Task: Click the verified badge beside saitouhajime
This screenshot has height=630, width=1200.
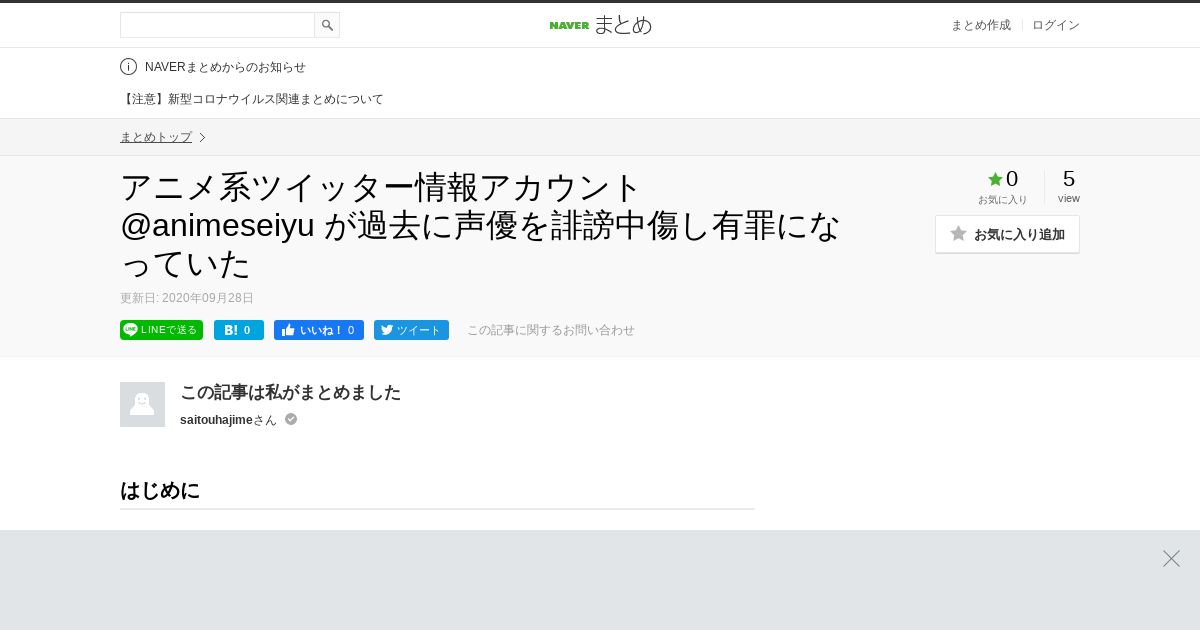Action: click(291, 419)
